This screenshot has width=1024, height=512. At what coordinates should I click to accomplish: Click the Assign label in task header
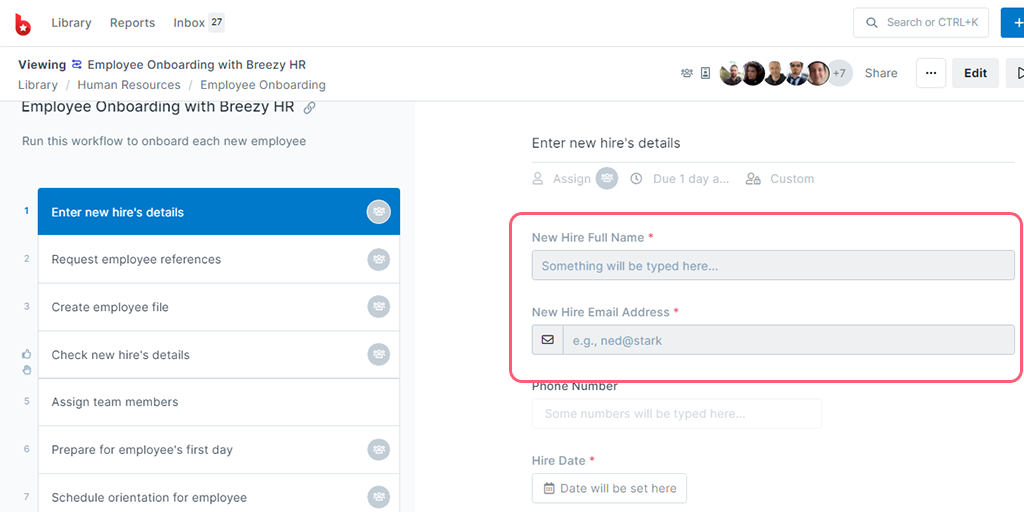pos(571,178)
